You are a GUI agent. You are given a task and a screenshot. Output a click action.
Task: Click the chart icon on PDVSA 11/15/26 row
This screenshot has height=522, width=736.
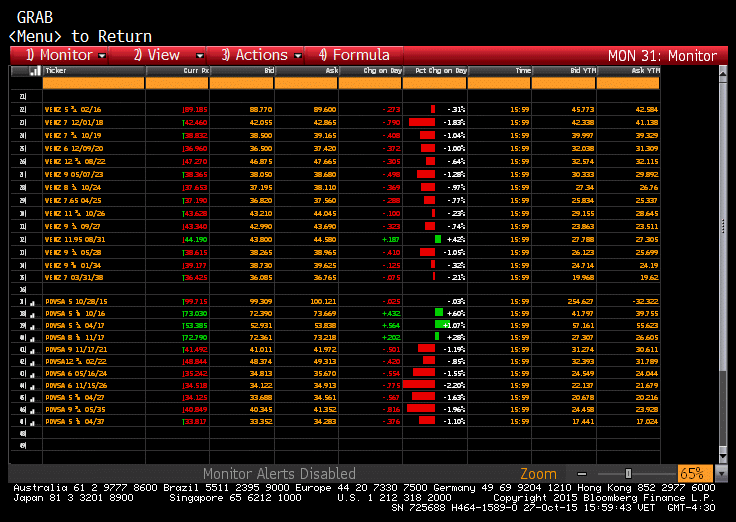[32, 387]
